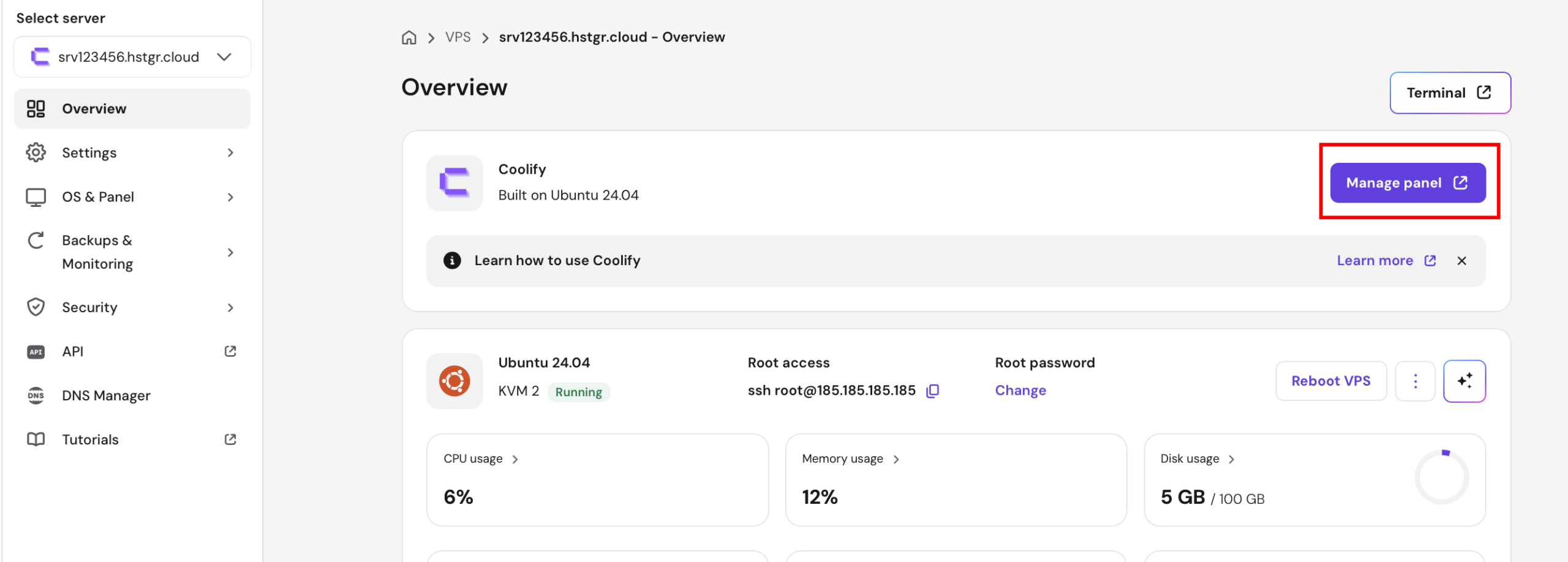Click the Ubuntu logo icon
Image resolution: width=1568 pixels, height=562 pixels.
[454, 381]
